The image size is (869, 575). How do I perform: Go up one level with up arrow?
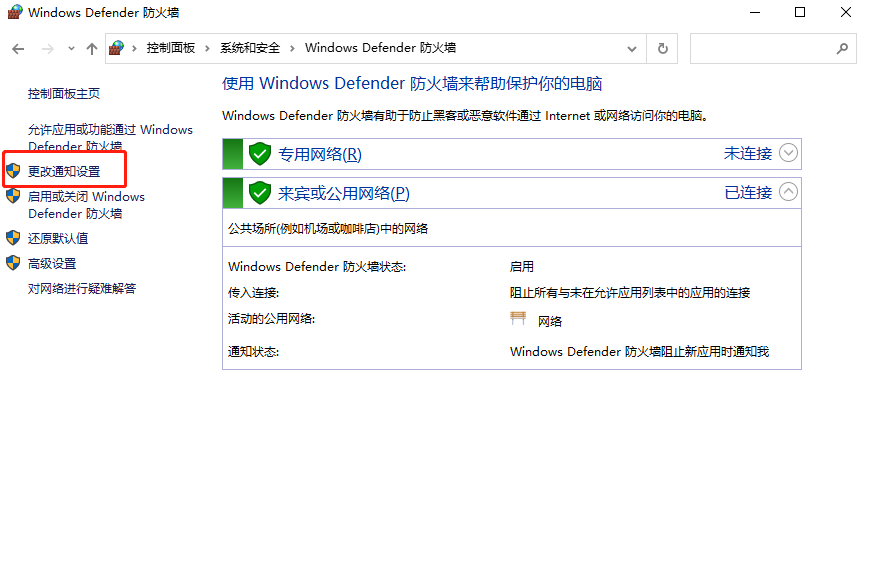pos(92,49)
